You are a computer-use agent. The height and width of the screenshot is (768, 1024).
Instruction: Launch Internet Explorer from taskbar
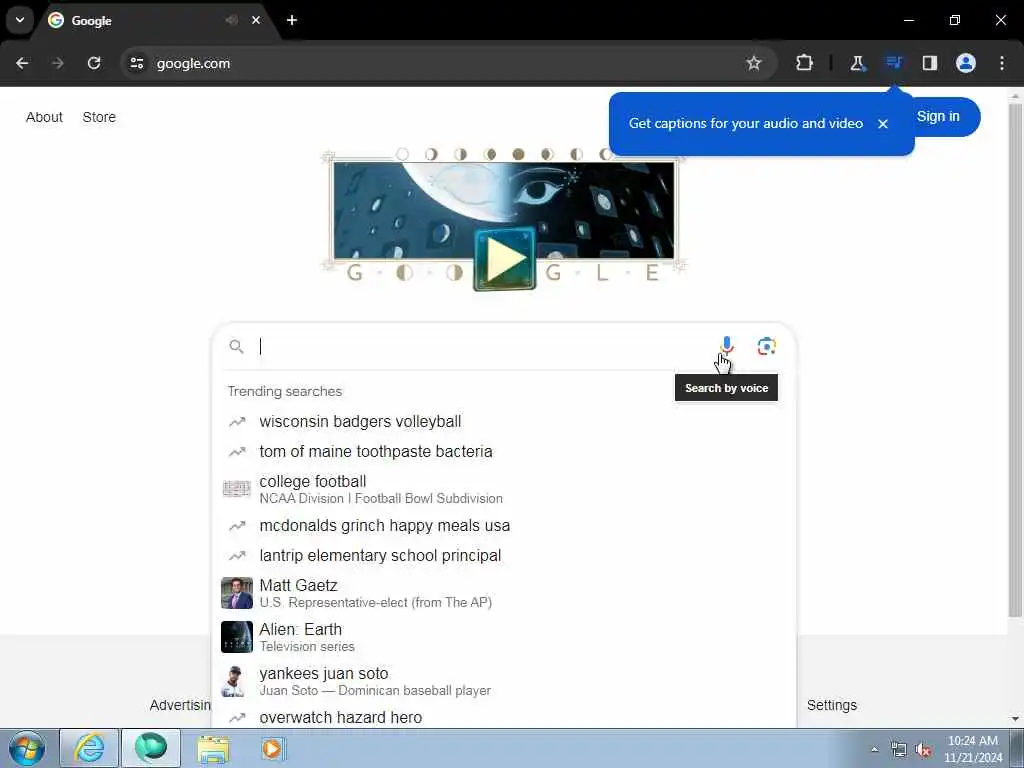pos(89,748)
